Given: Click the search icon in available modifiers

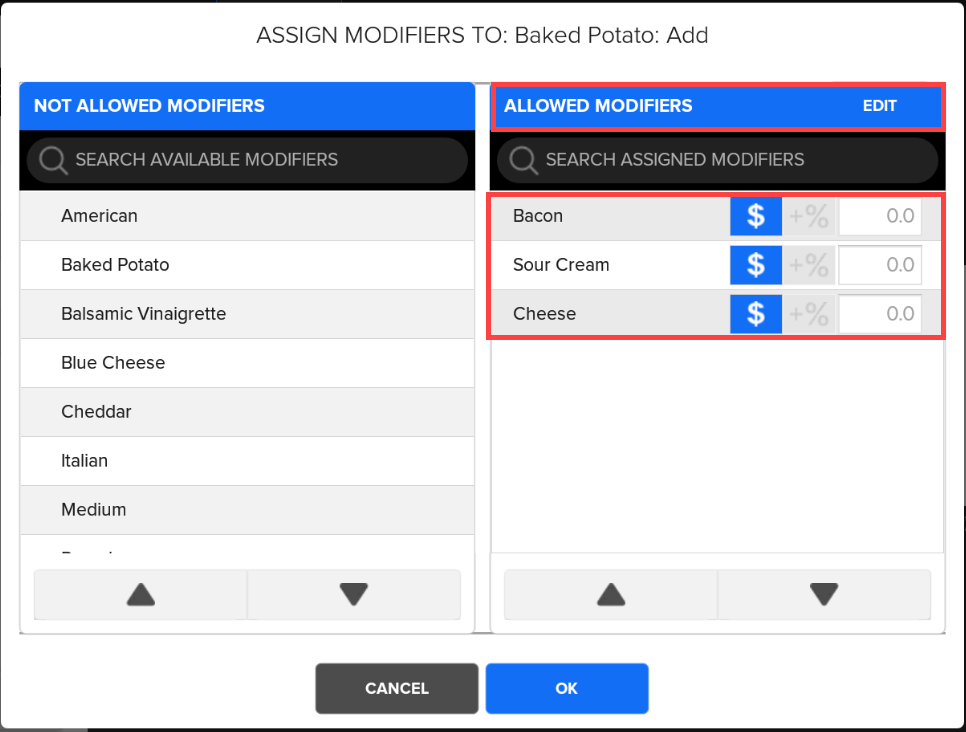Looking at the screenshot, I should 52,160.
